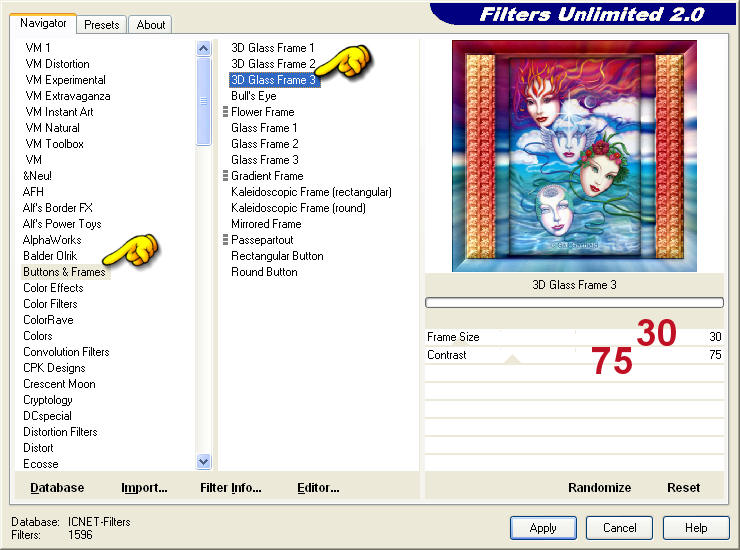Select the Balder Olrik category

[50, 256]
